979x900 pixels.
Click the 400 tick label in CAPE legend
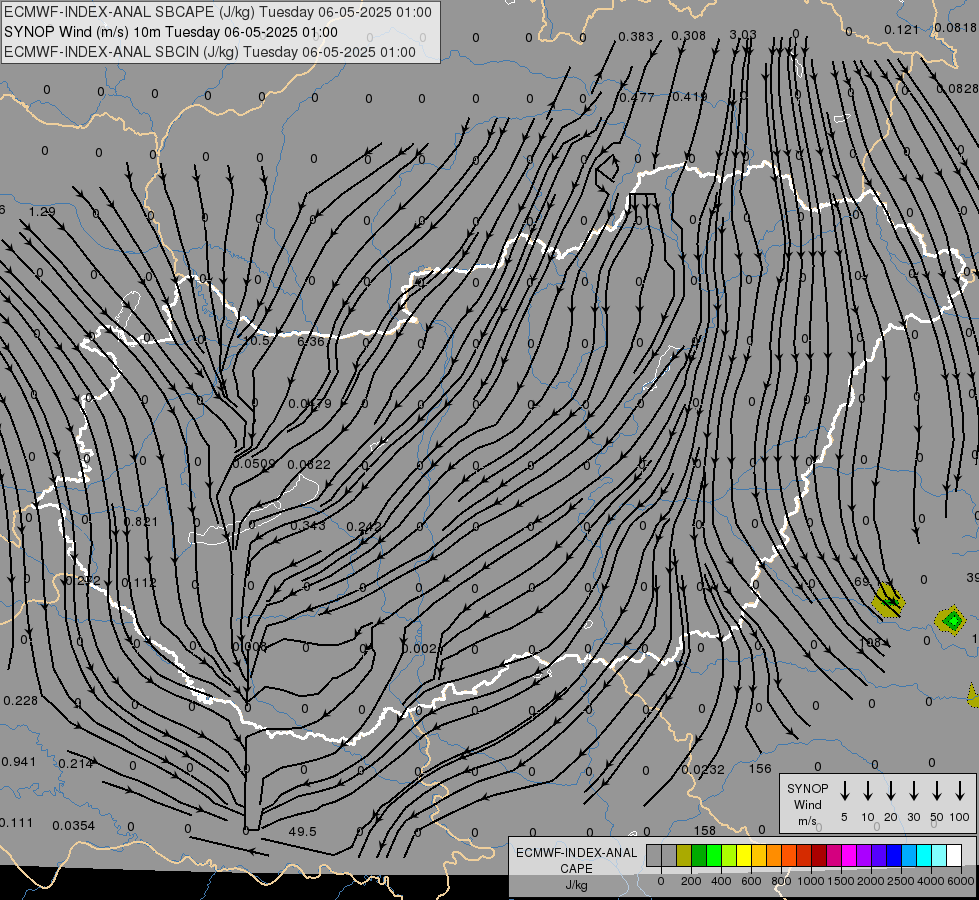[x=721, y=881]
